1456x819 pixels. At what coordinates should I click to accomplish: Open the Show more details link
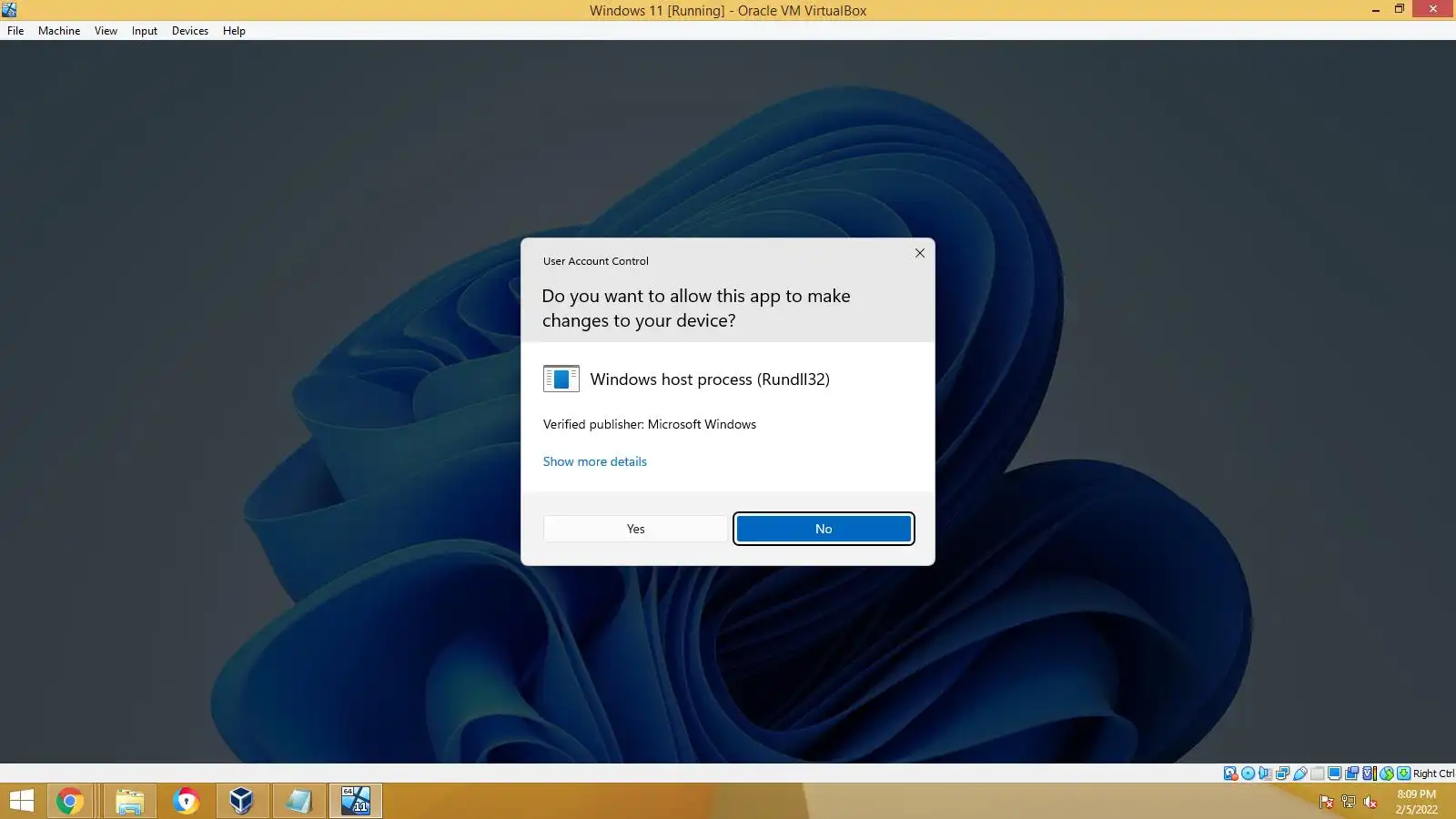click(595, 461)
